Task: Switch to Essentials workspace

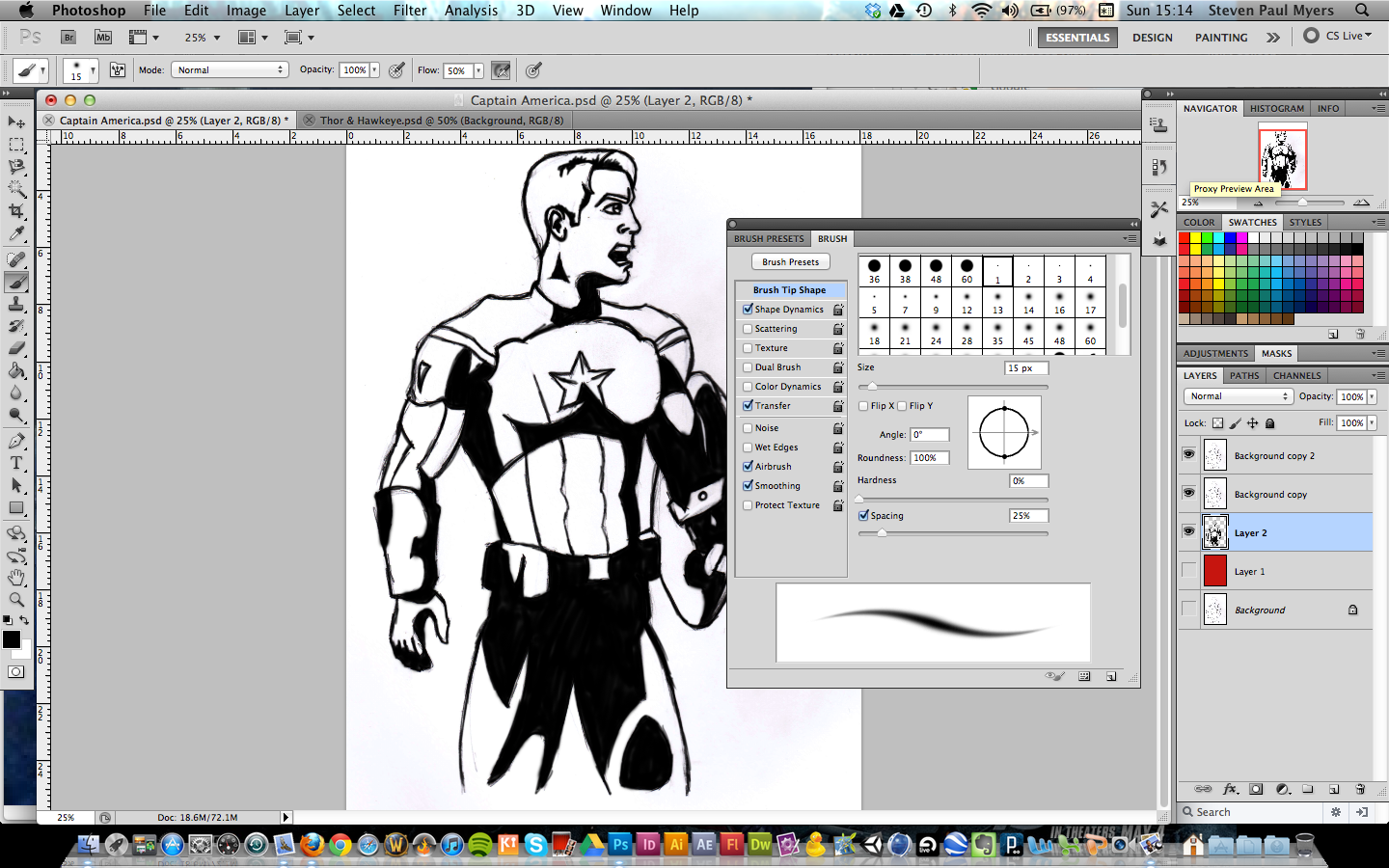Action: coord(1077,38)
